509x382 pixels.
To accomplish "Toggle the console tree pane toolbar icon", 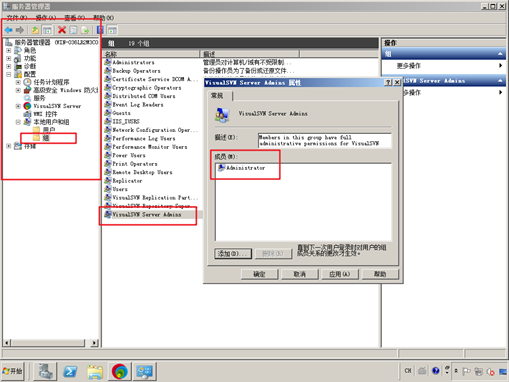I will coord(47,30).
